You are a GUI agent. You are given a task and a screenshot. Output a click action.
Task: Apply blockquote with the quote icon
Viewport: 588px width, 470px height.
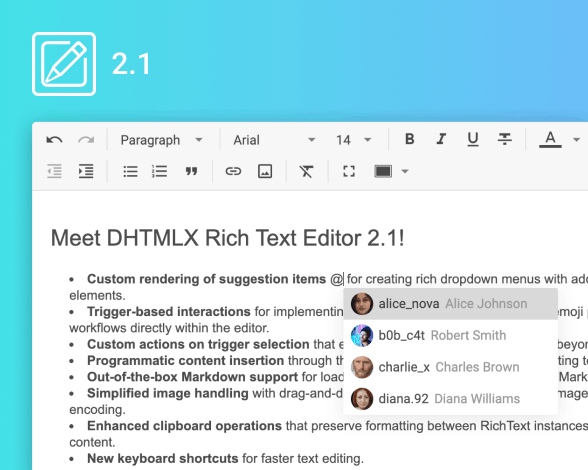(x=191, y=171)
